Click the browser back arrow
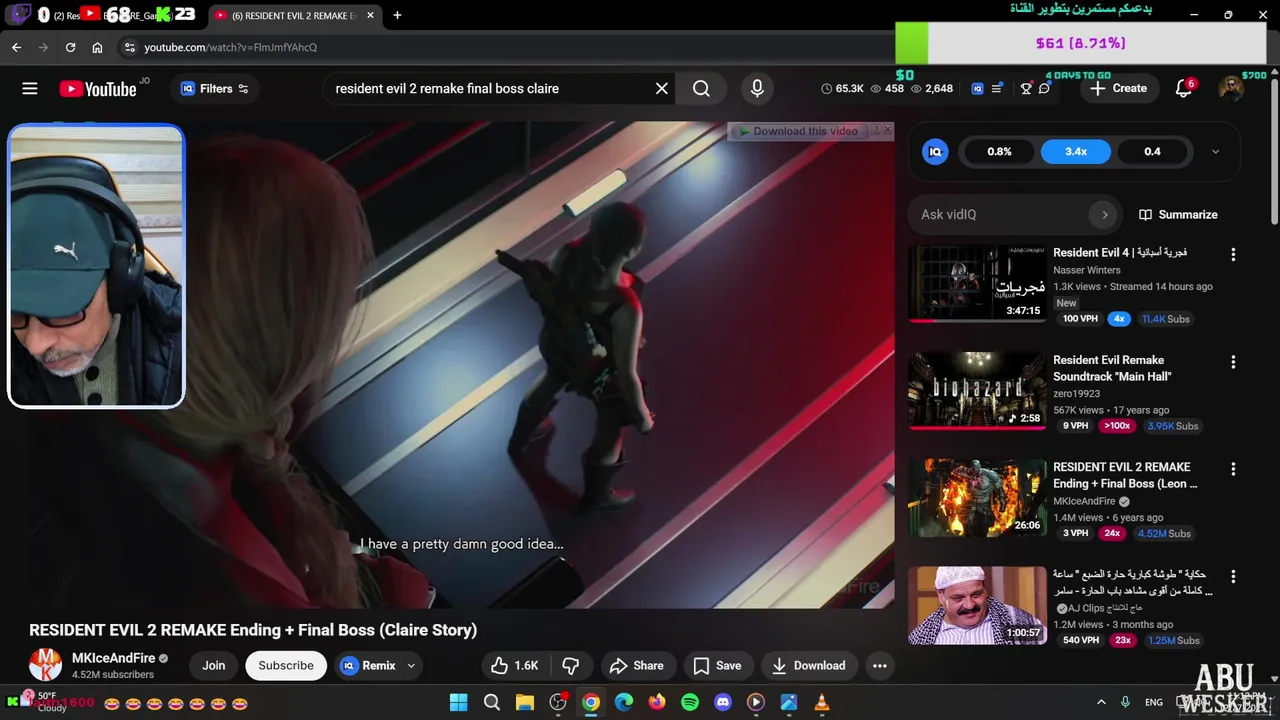This screenshot has height=720, width=1280. coord(16,47)
